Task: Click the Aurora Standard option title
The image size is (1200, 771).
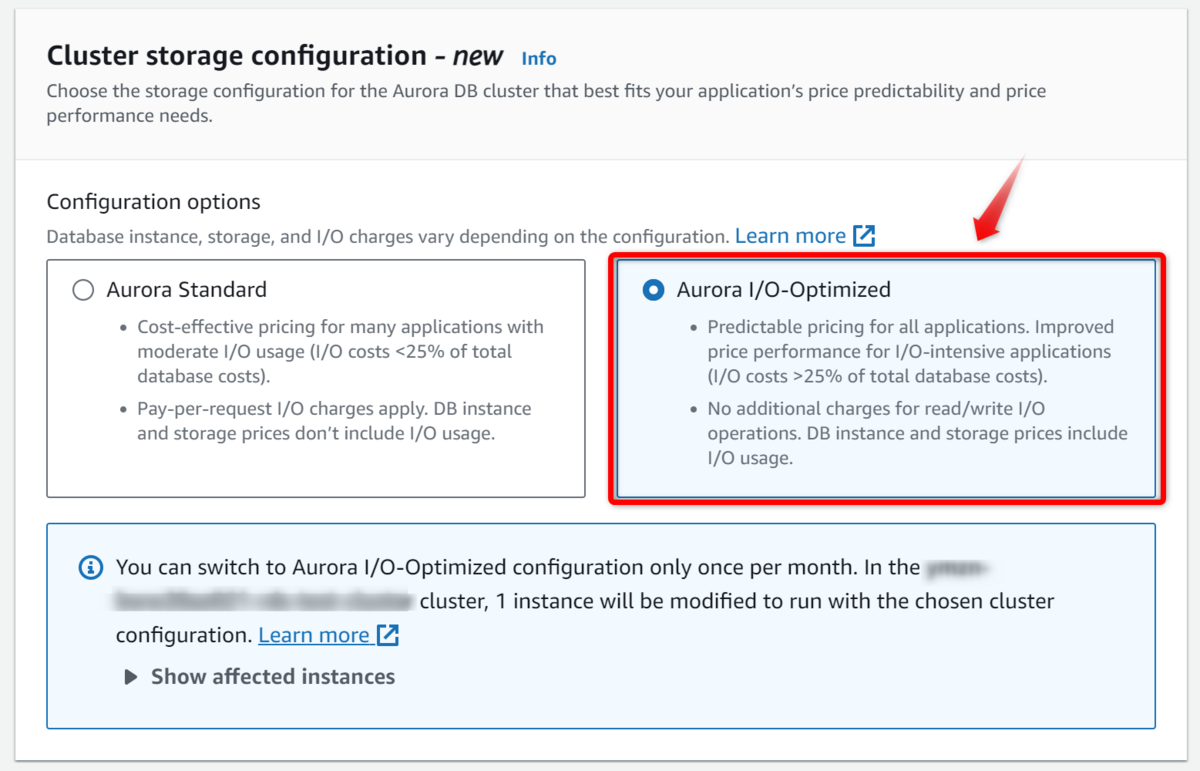Action: [187, 290]
